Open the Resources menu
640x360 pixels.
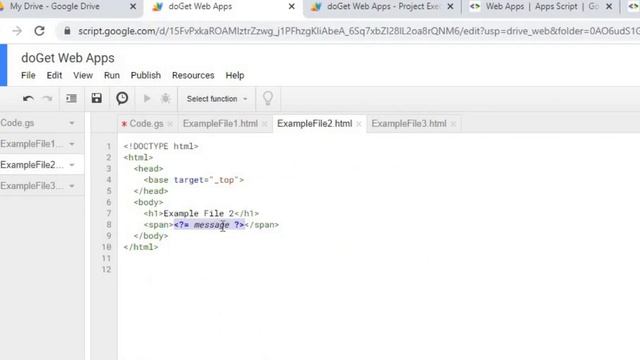click(x=193, y=76)
